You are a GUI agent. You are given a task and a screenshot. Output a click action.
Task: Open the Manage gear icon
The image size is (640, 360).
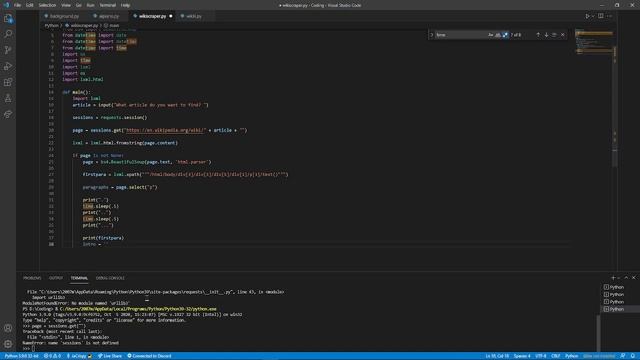click(x=8, y=344)
